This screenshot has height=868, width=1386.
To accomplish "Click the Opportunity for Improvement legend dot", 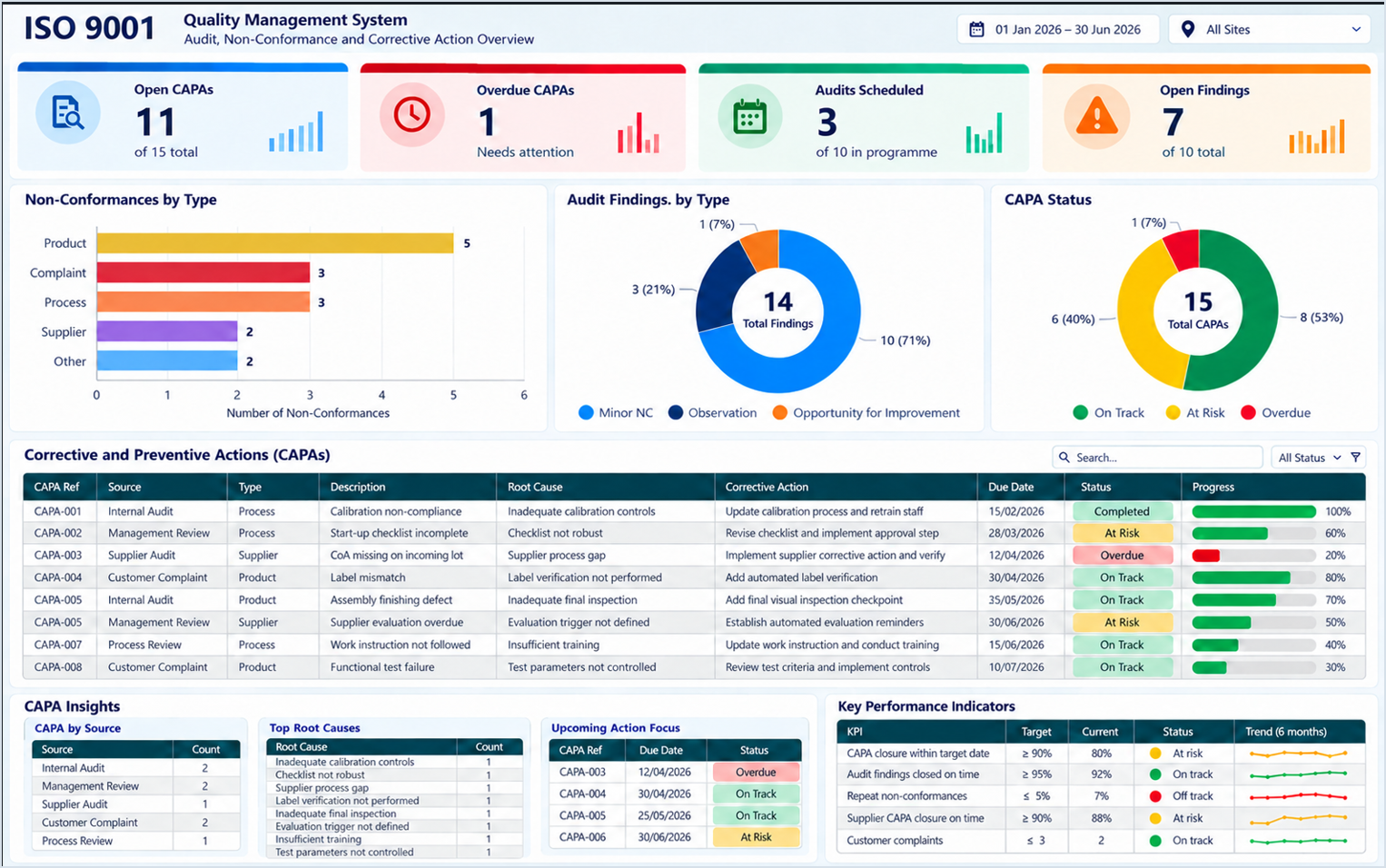I will [x=779, y=412].
